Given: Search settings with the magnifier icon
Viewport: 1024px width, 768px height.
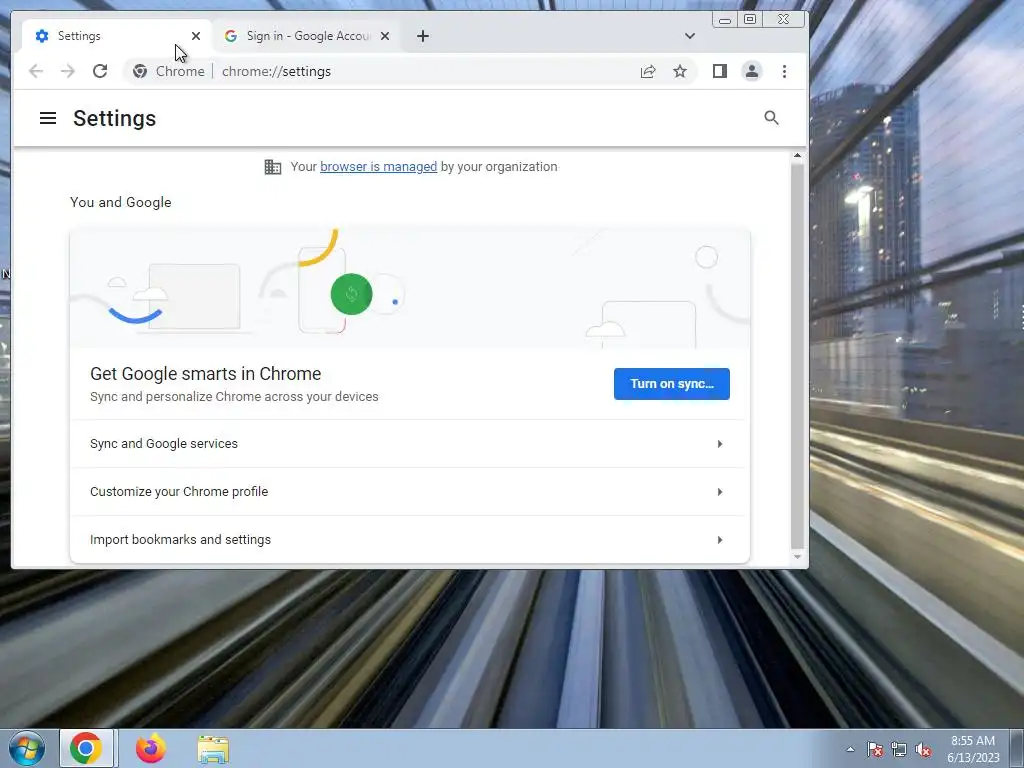Looking at the screenshot, I should (771, 118).
